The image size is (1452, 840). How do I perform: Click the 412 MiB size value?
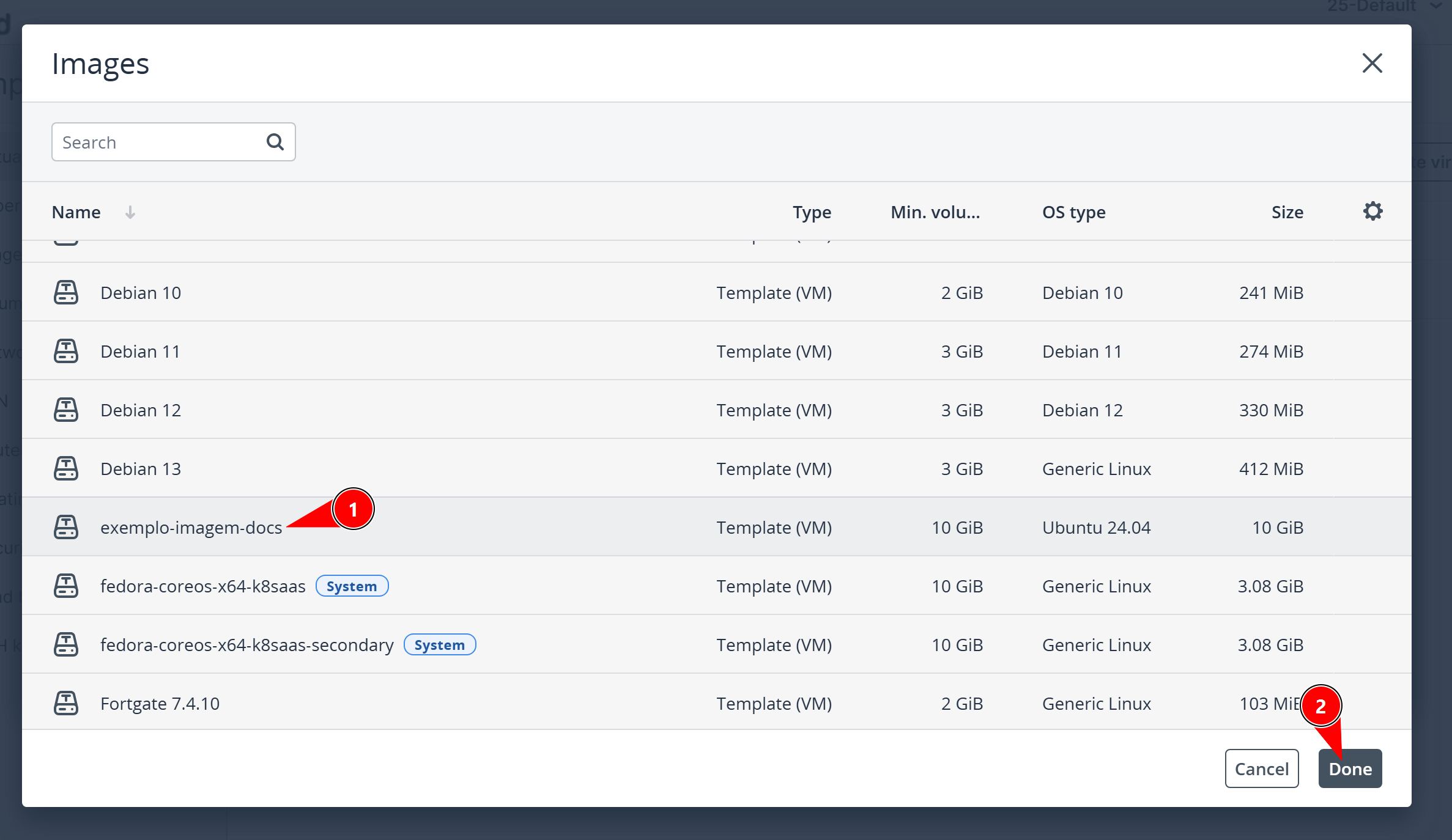point(1272,469)
